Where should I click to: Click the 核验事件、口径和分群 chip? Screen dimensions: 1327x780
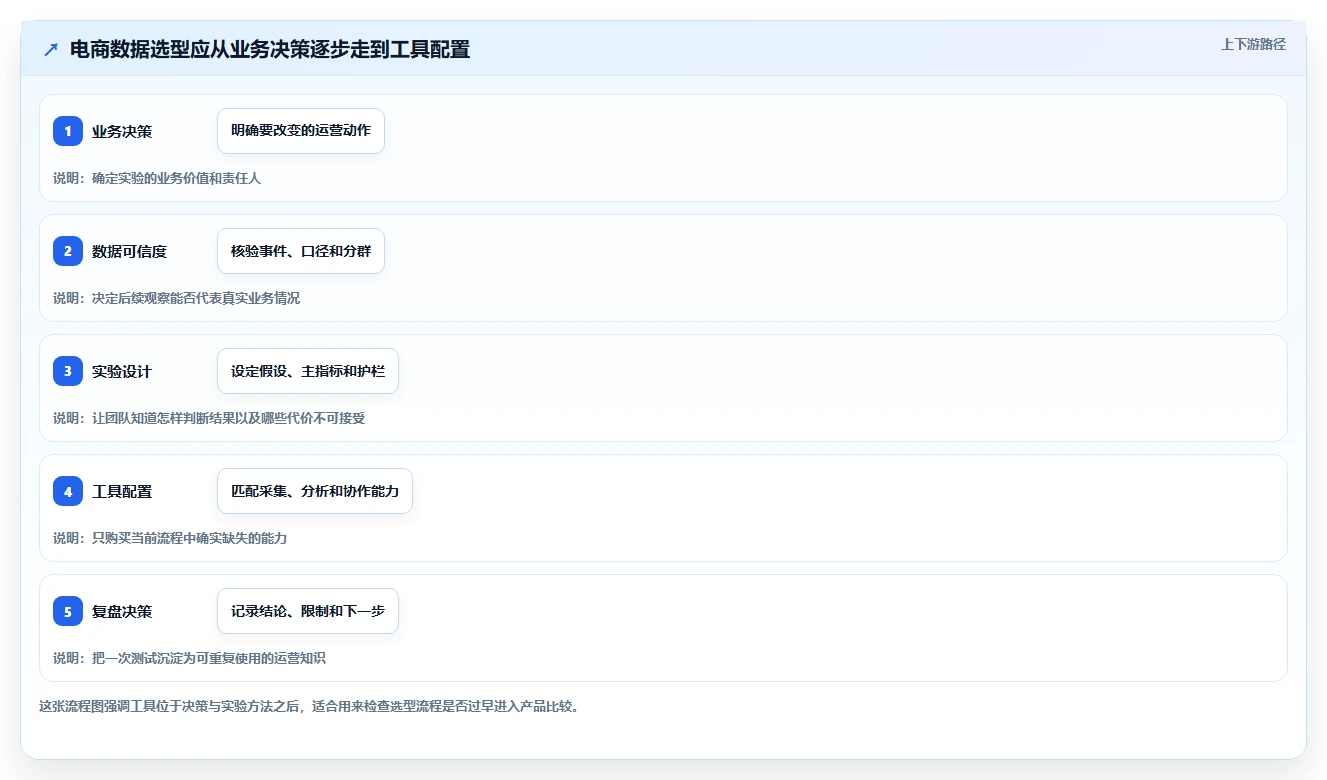(x=301, y=251)
